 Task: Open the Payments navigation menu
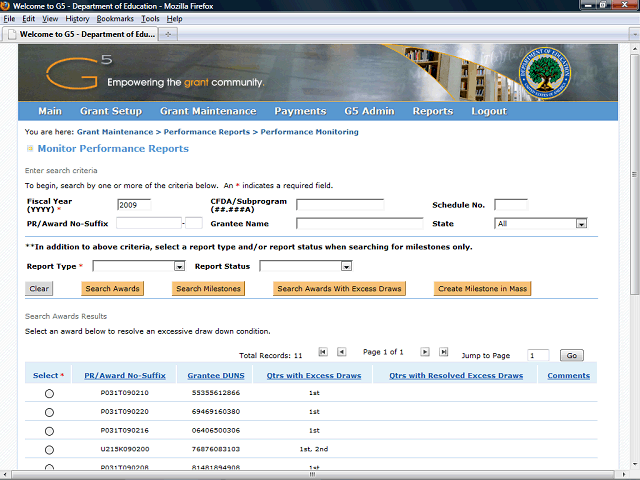pyautogui.click(x=300, y=111)
